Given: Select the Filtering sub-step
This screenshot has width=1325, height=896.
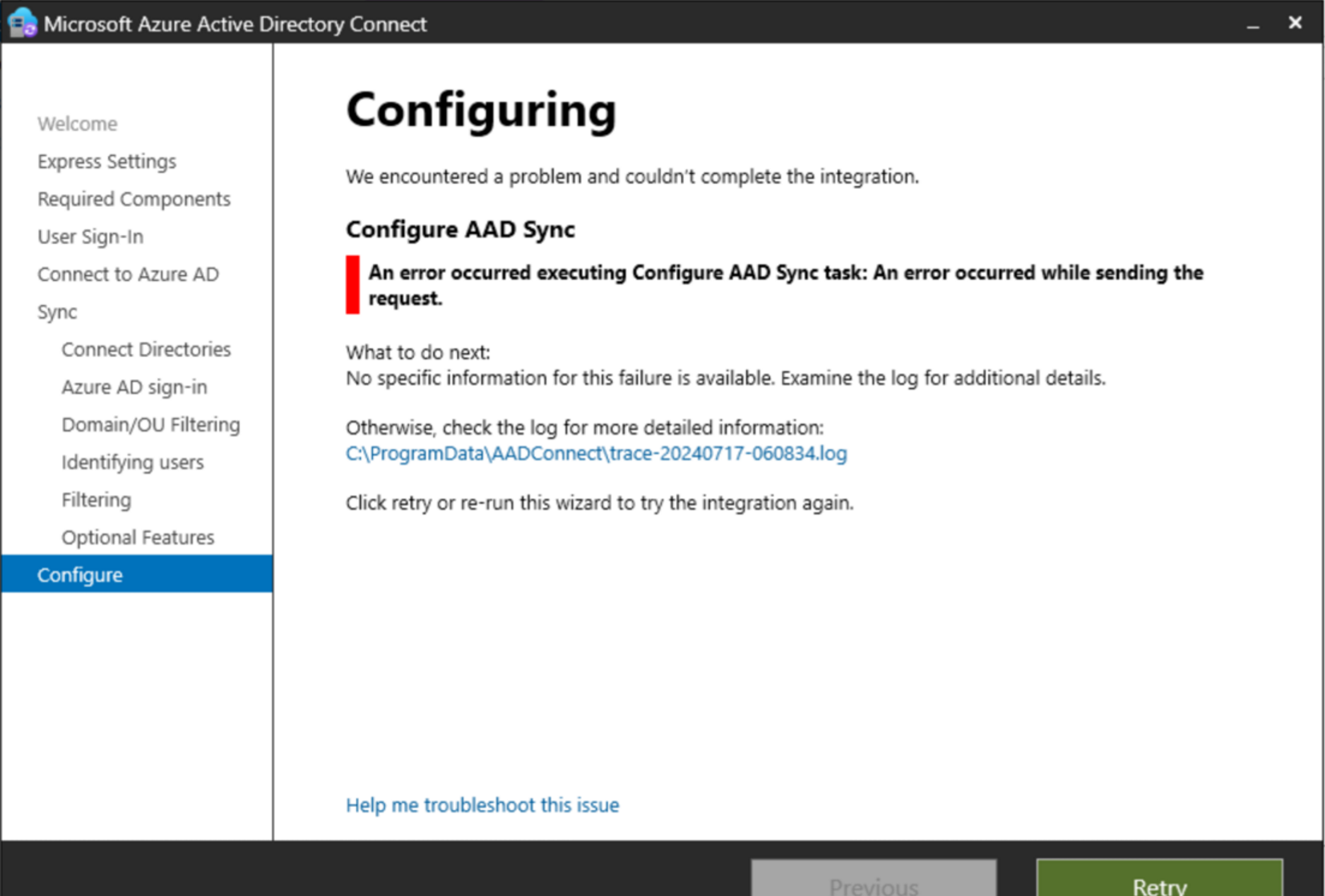Looking at the screenshot, I should tap(96, 500).
